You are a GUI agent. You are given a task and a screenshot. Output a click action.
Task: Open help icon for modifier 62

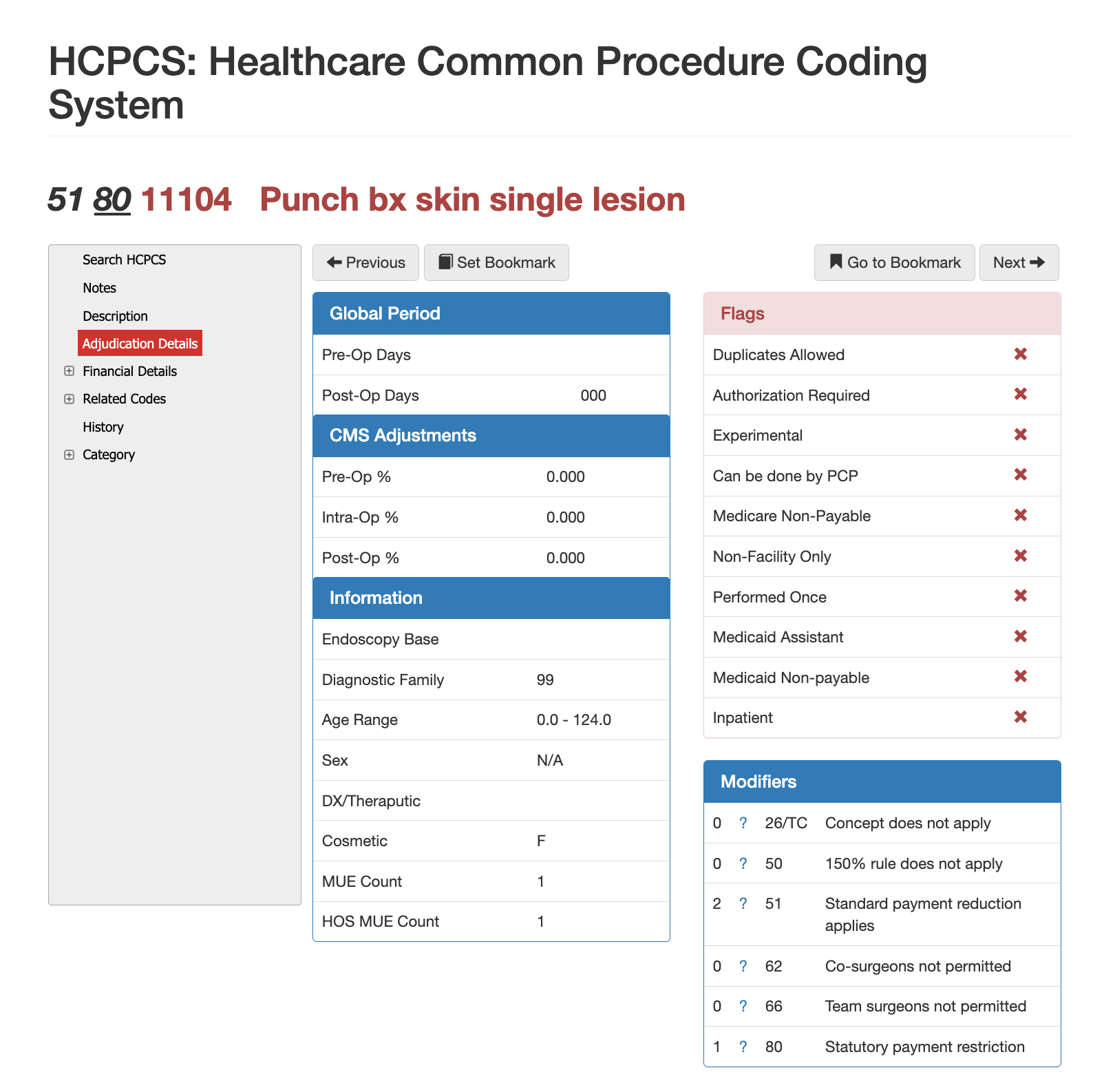click(743, 966)
